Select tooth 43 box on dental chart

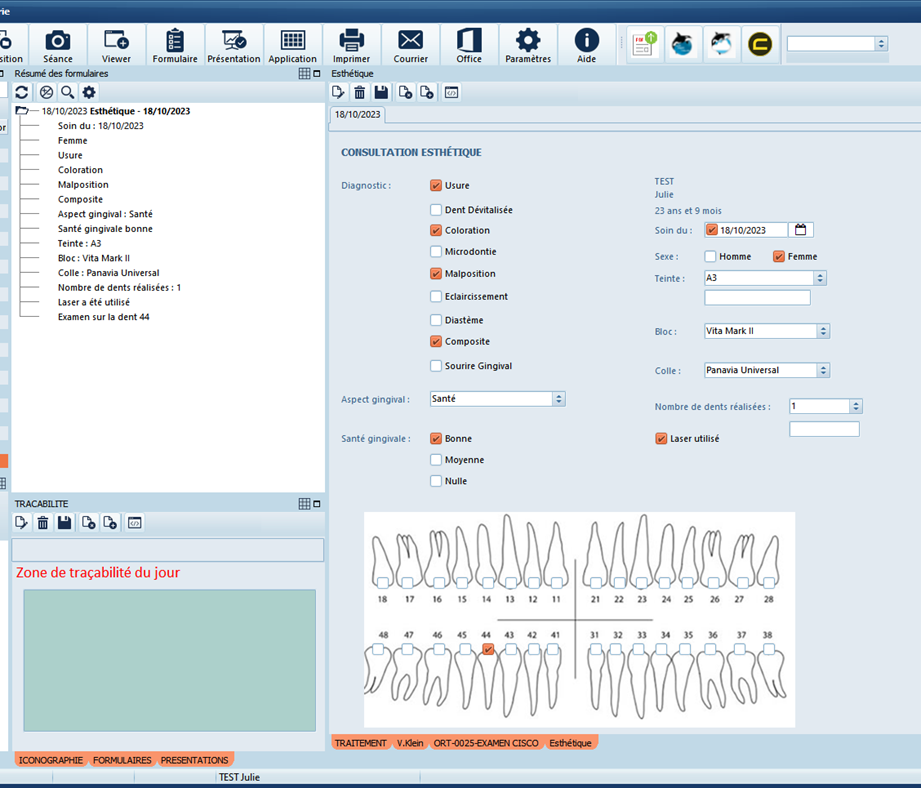(511, 649)
